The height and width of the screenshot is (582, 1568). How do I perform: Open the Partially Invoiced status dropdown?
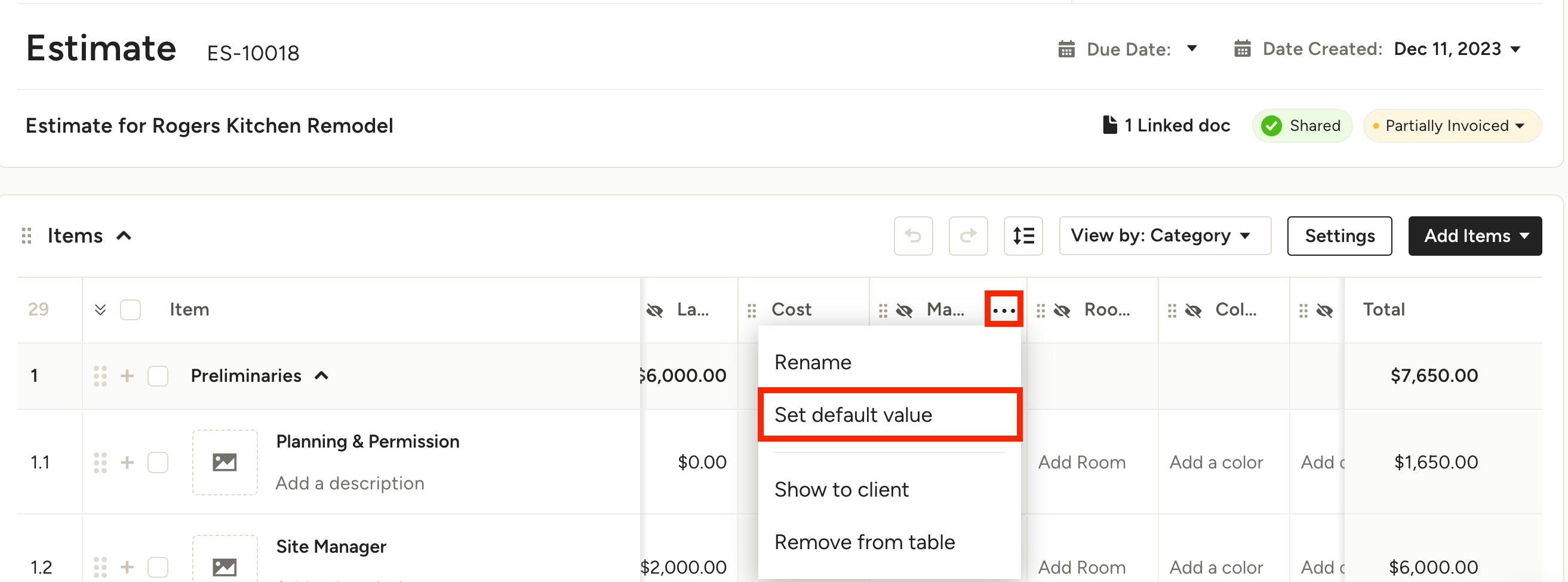tap(1452, 125)
